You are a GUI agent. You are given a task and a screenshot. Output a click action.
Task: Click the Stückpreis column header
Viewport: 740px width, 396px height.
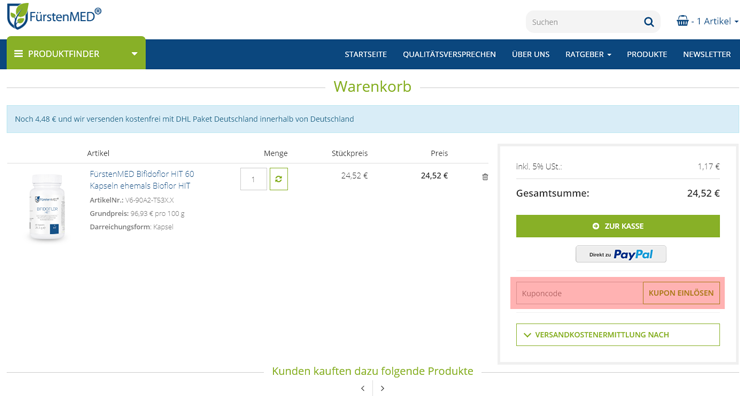pos(349,153)
